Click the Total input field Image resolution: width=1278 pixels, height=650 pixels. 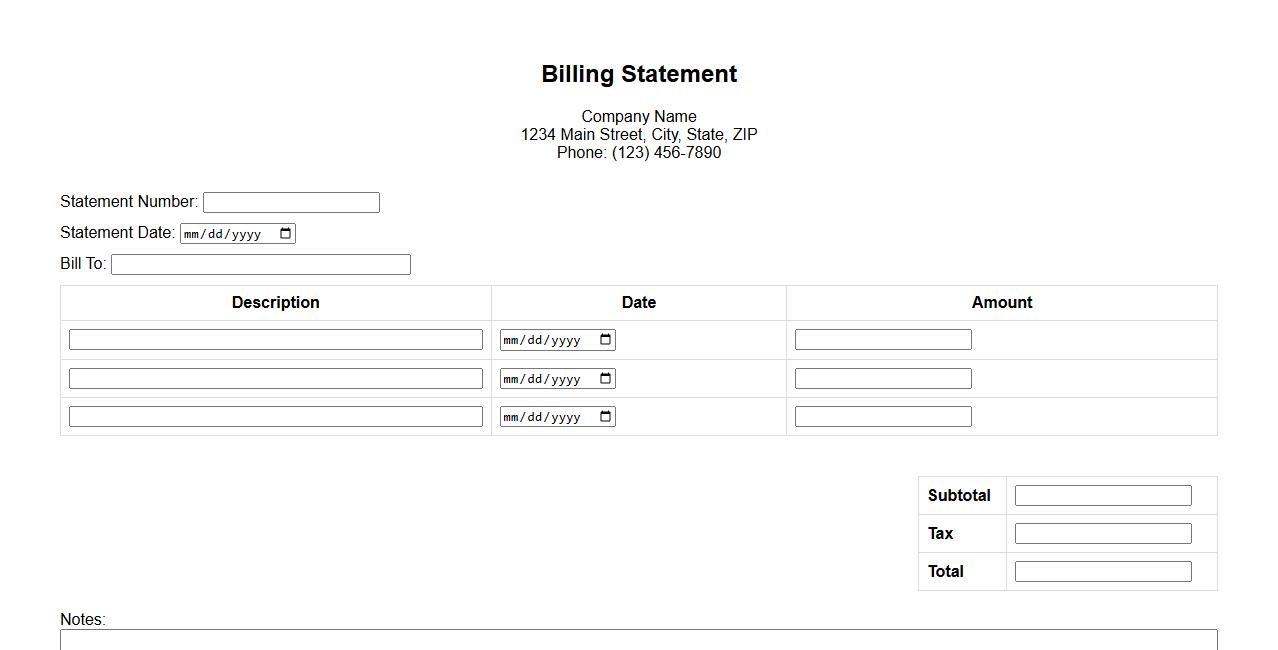[x=1103, y=572]
